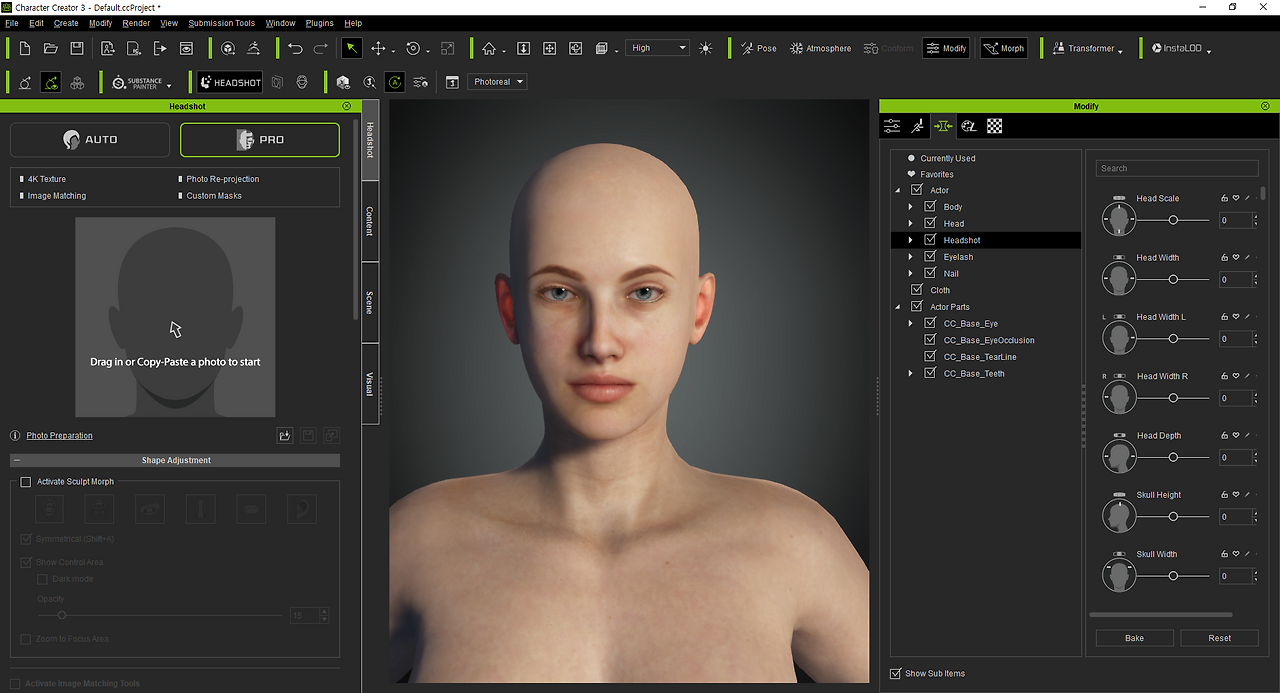
Task: Activate the Select arrow tool
Action: coord(352,48)
